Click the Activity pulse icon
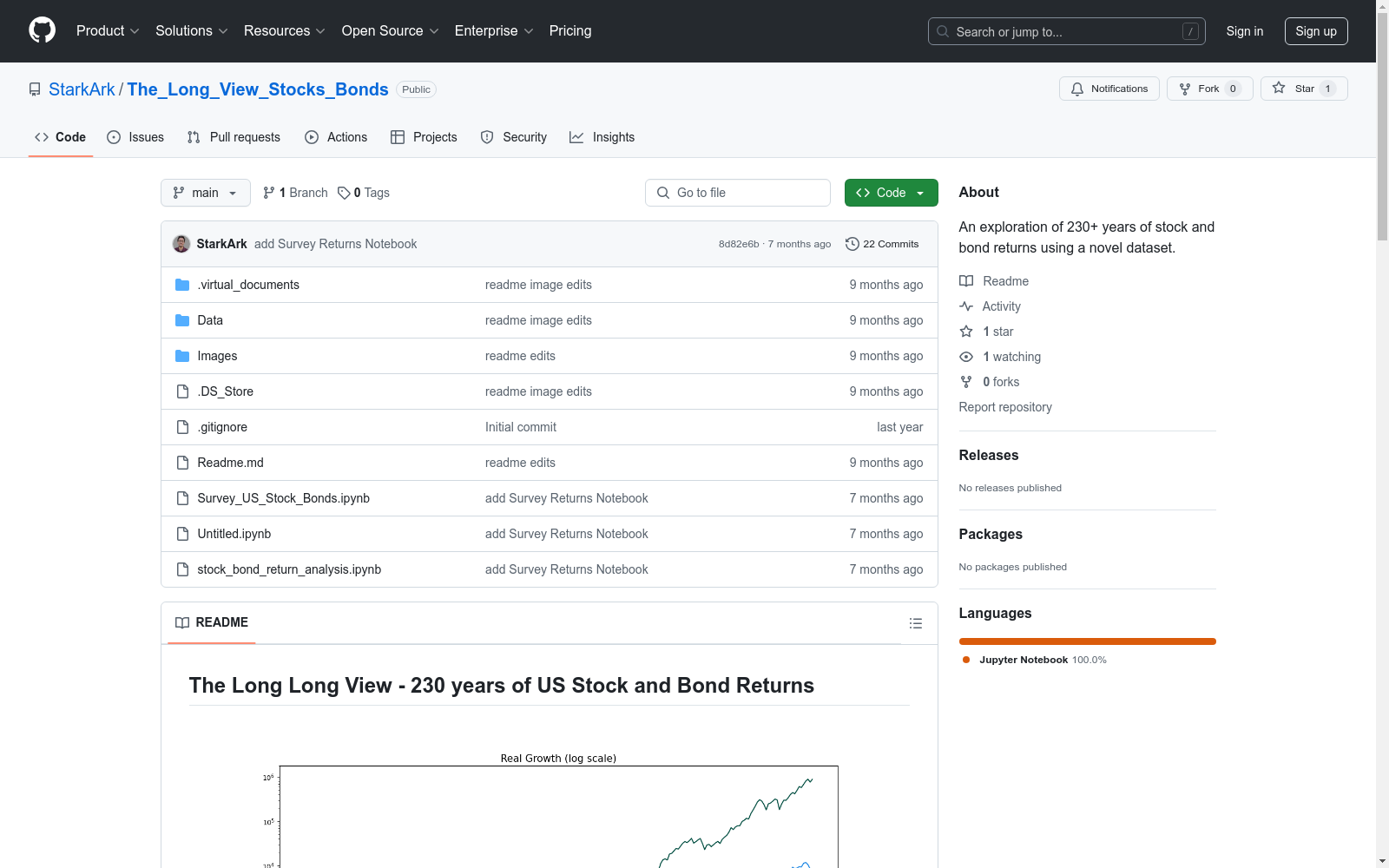Screen dimensions: 1389x868 point(966,306)
